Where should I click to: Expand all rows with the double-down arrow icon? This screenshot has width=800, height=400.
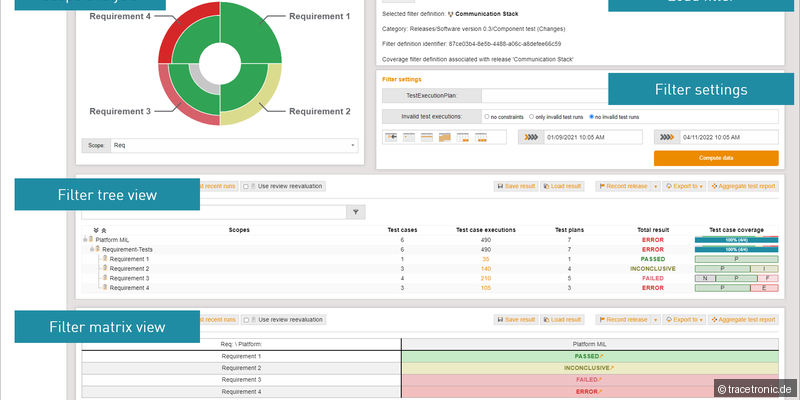tap(95, 230)
